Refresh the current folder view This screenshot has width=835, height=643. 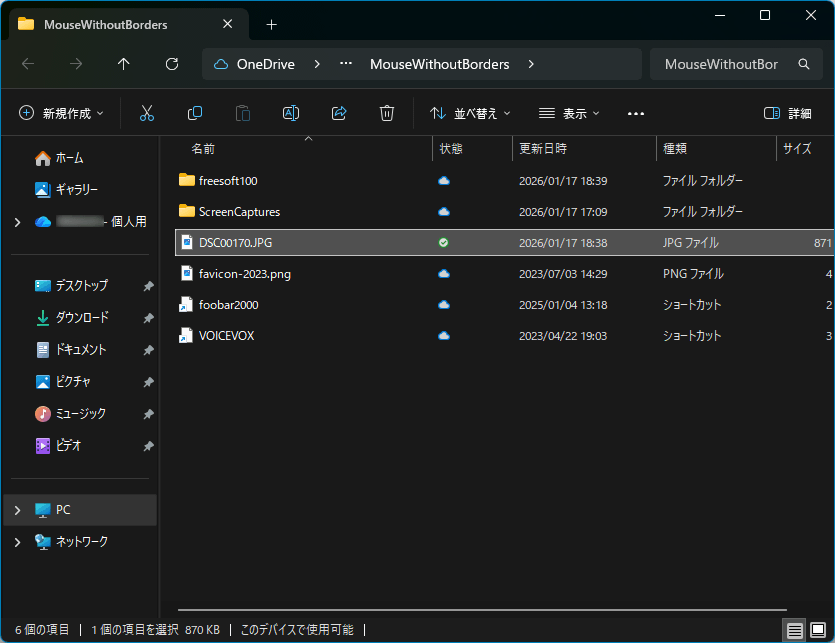pyautogui.click(x=172, y=64)
